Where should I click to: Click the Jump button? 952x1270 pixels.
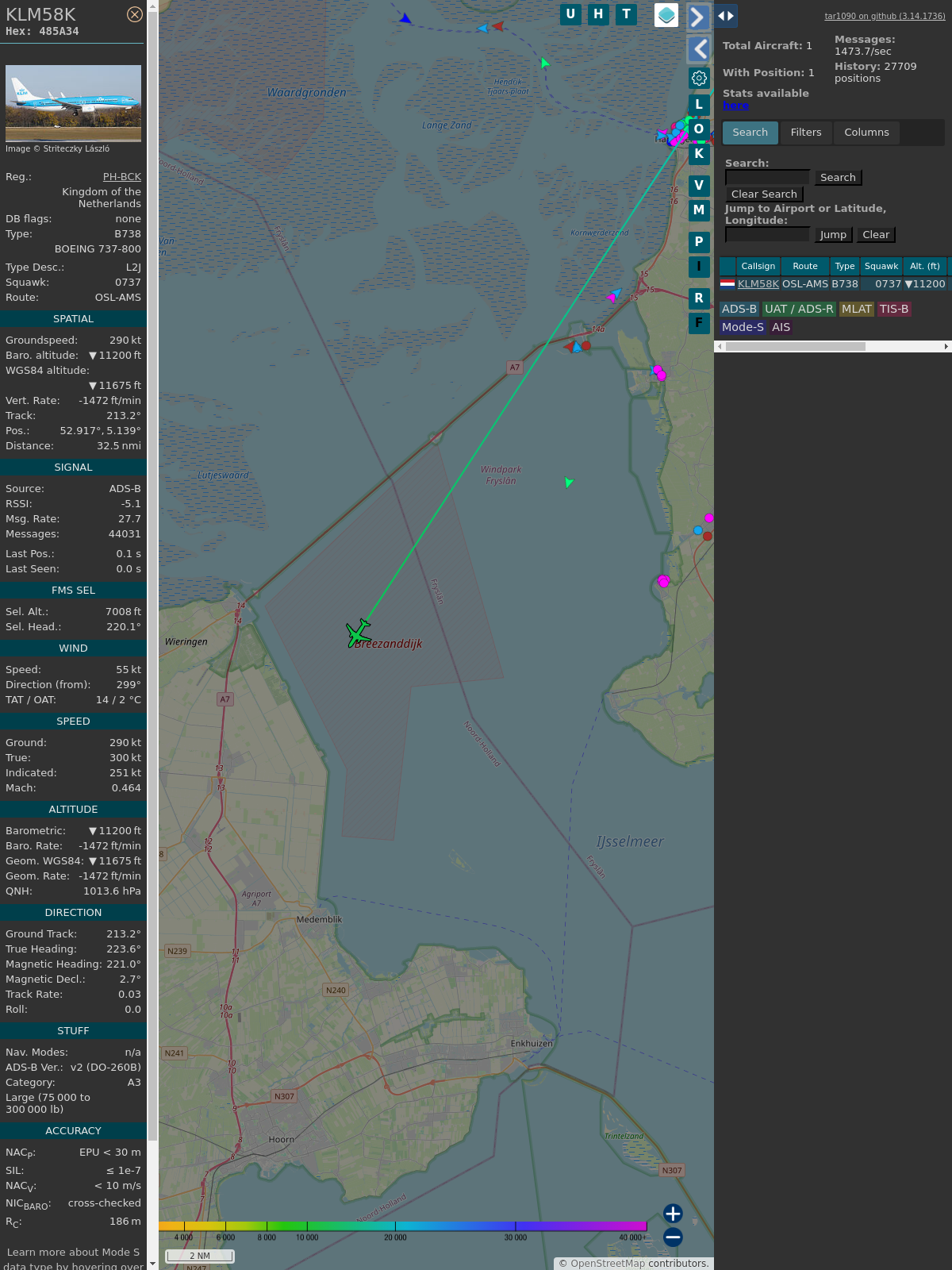click(x=833, y=235)
